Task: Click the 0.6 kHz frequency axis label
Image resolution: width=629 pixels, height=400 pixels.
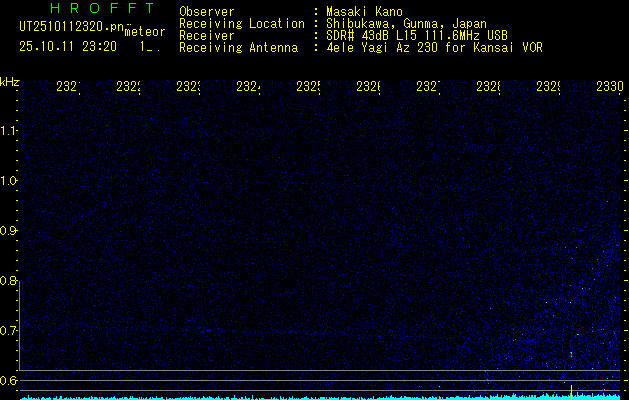Action: (x=9, y=380)
